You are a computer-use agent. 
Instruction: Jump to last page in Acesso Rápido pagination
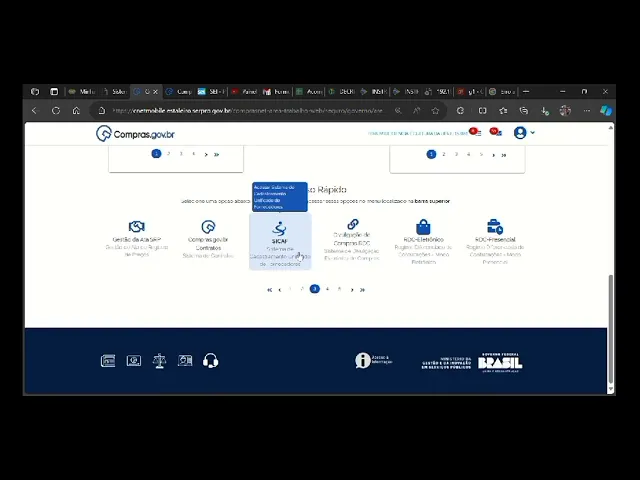[x=362, y=289]
